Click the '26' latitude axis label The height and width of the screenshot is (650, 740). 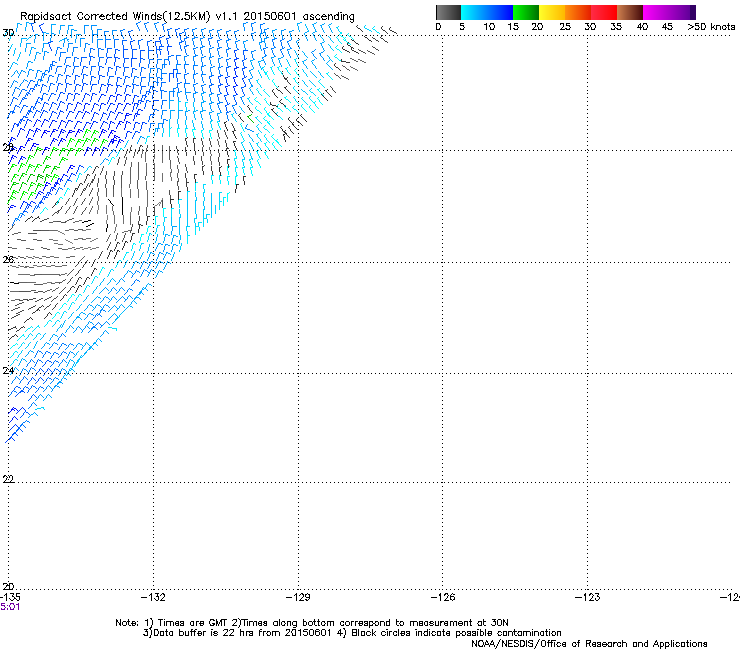click(x=8, y=260)
